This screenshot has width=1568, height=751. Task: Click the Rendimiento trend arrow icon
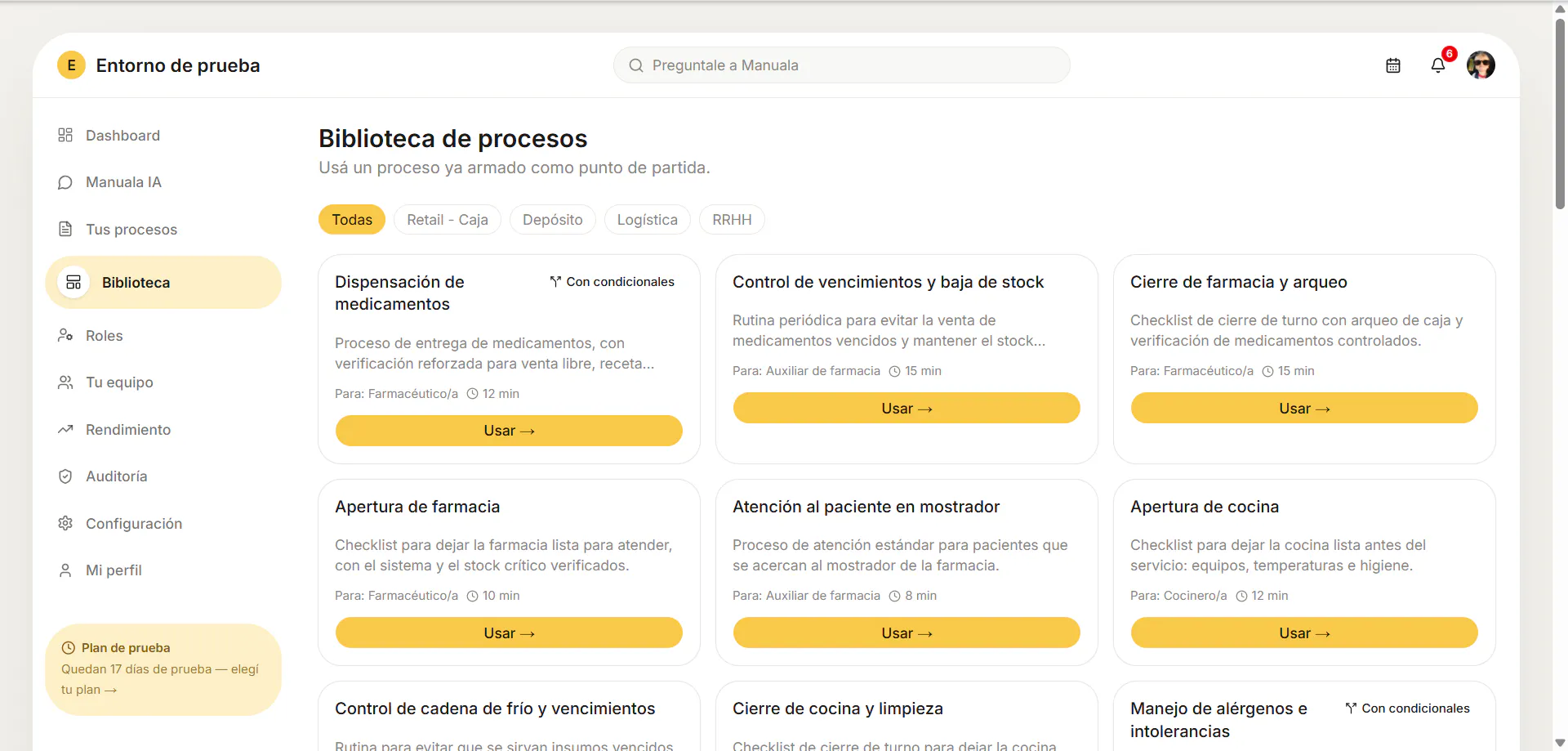65,429
